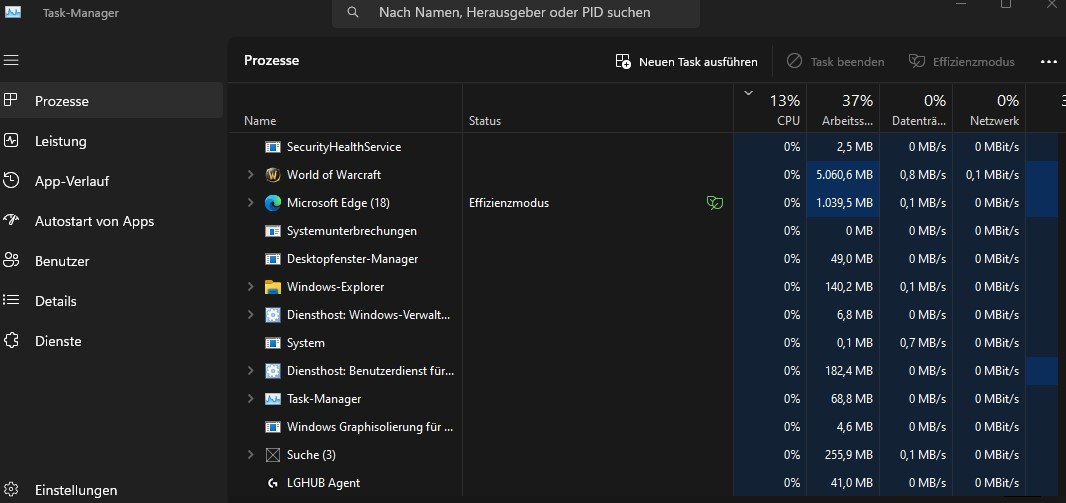1066x503 pixels.
Task: Select the Desktopfenster-Manager row name
Action: (x=352, y=259)
